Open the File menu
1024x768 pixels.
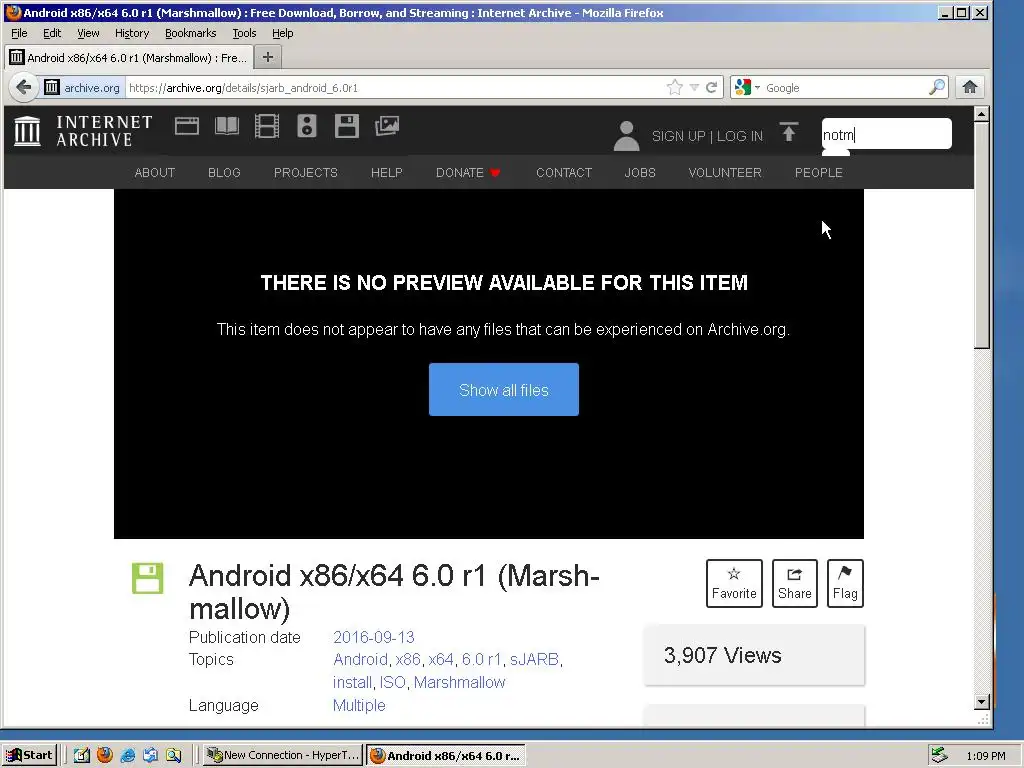(19, 33)
